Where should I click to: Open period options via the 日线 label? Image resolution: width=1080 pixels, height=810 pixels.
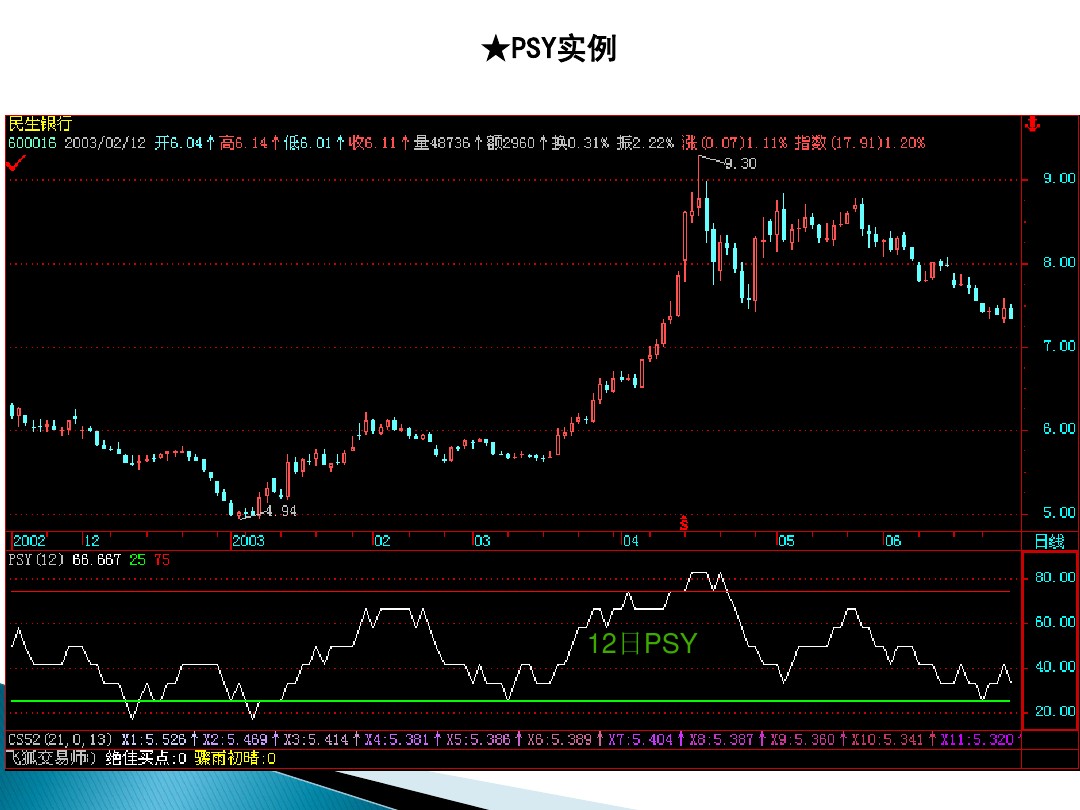click(x=1050, y=539)
